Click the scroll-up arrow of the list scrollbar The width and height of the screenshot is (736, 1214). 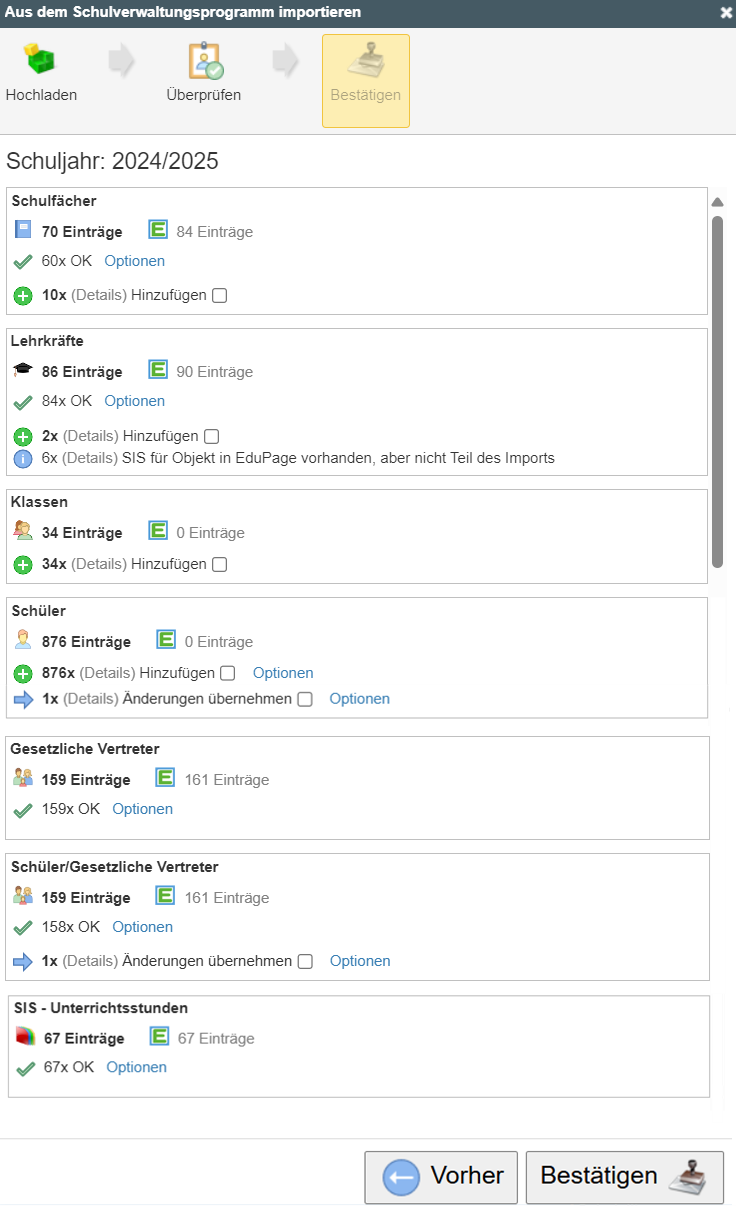717,202
